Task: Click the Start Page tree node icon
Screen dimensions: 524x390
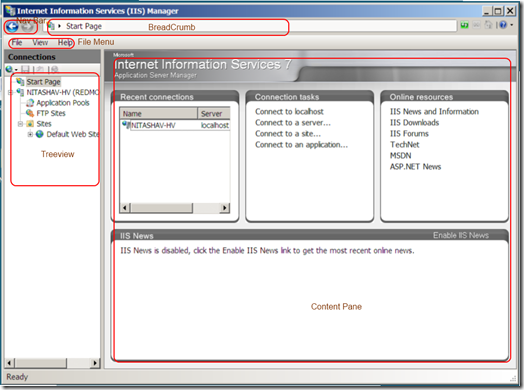Action: [x=20, y=82]
